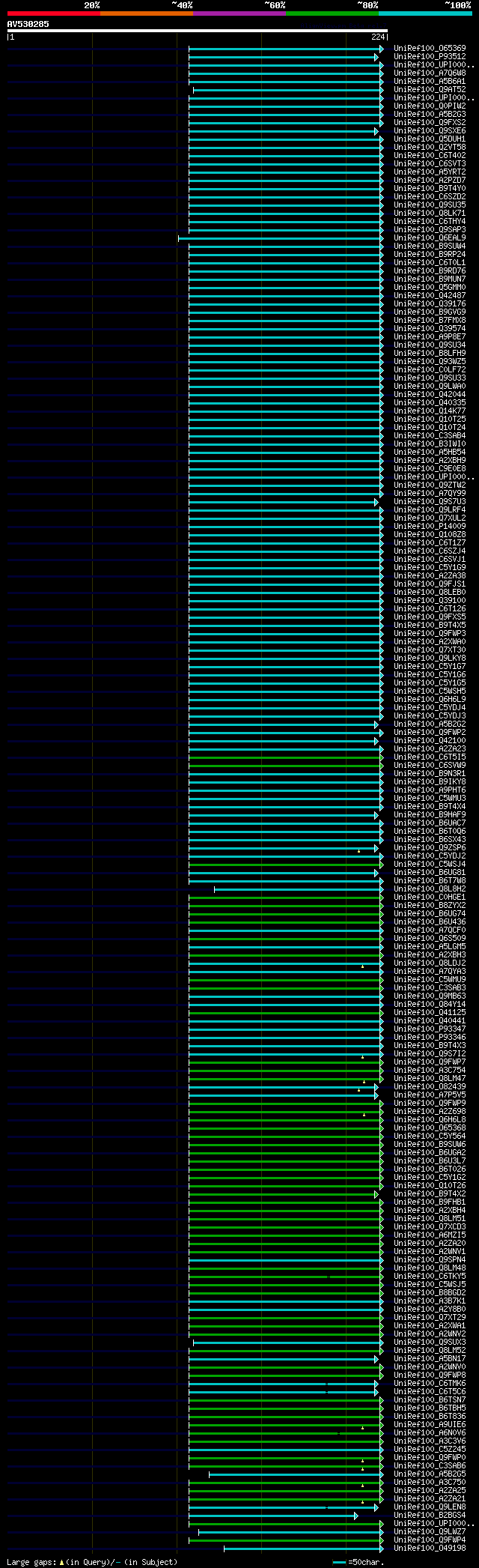Open hit UniRef100_P93512

(x=430, y=57)
